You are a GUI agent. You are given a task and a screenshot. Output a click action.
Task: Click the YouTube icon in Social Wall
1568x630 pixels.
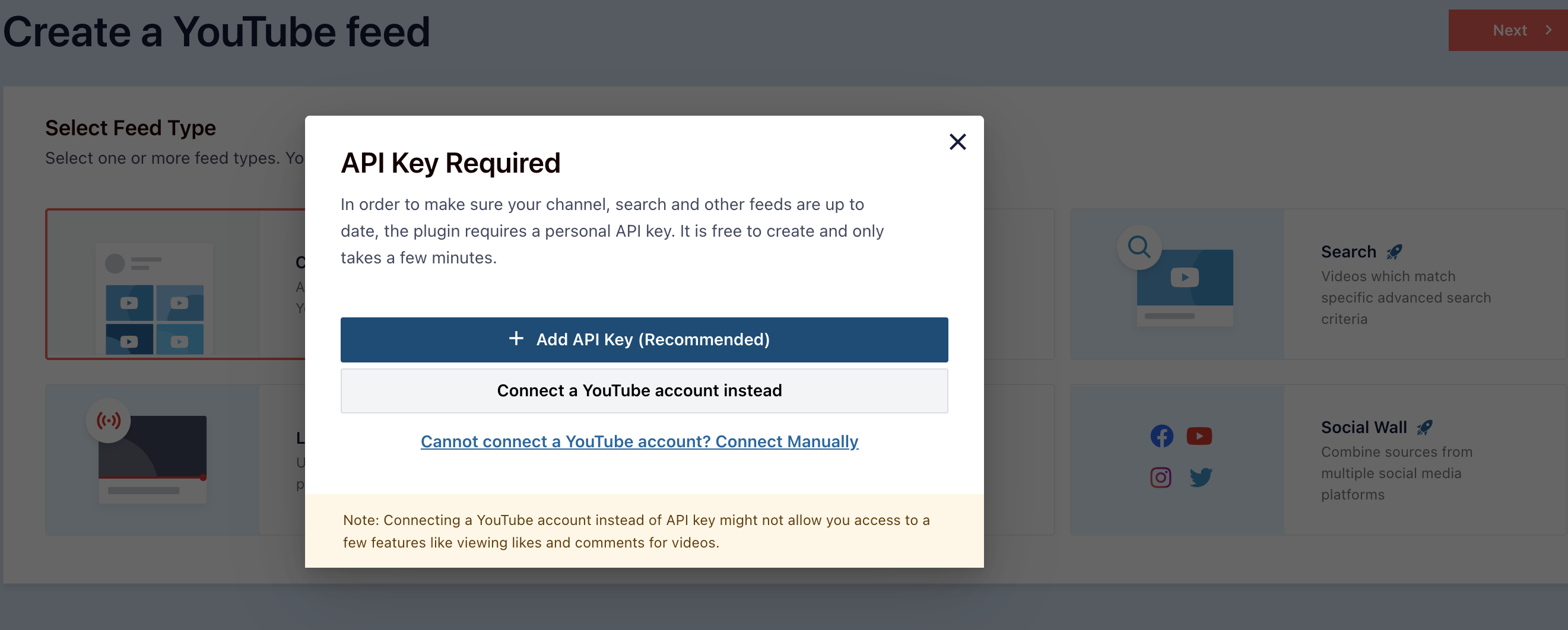coord(1199,436)
